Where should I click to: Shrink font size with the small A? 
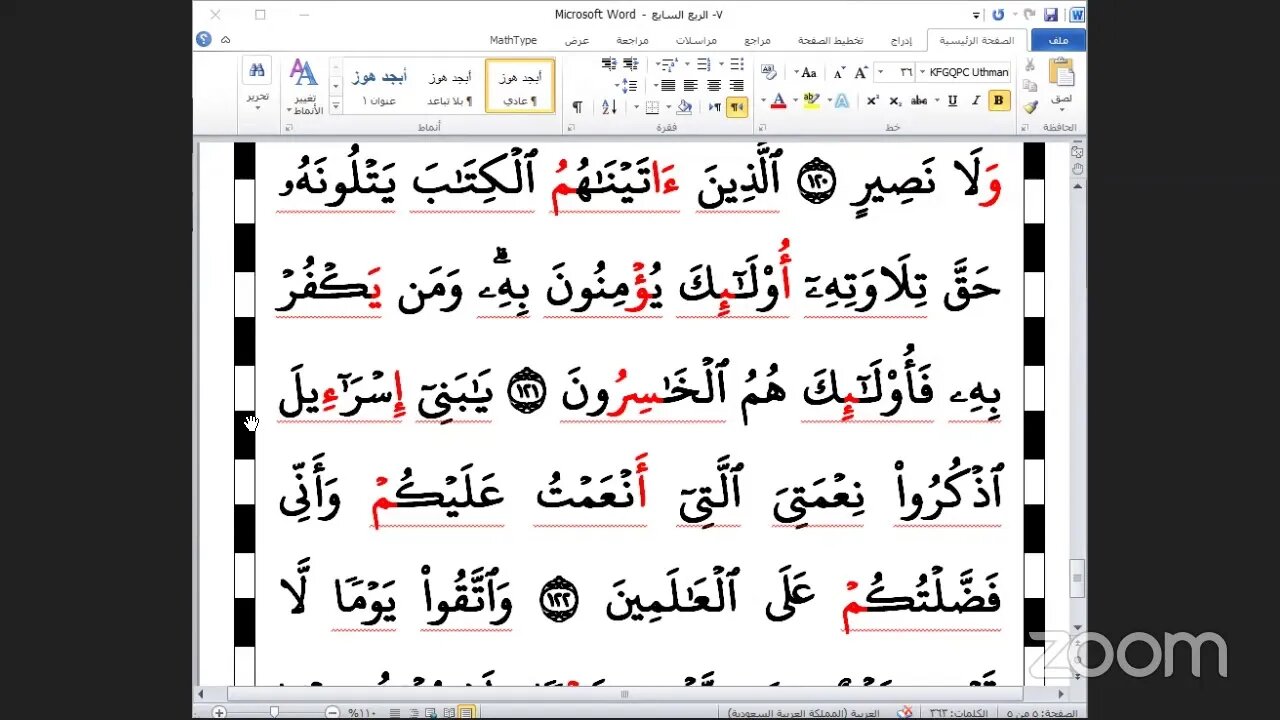839,72
